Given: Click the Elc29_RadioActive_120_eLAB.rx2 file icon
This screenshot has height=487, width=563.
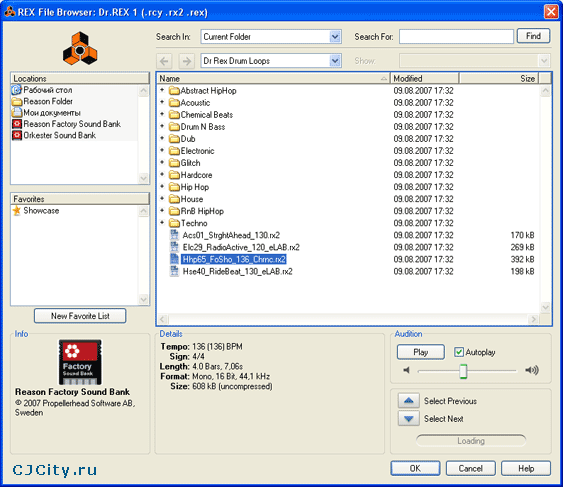Looking at the screenshot, I should (174, 247).
